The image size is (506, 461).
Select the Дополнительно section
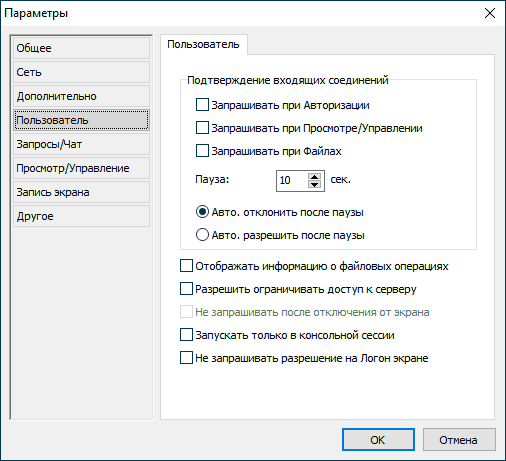81,96
